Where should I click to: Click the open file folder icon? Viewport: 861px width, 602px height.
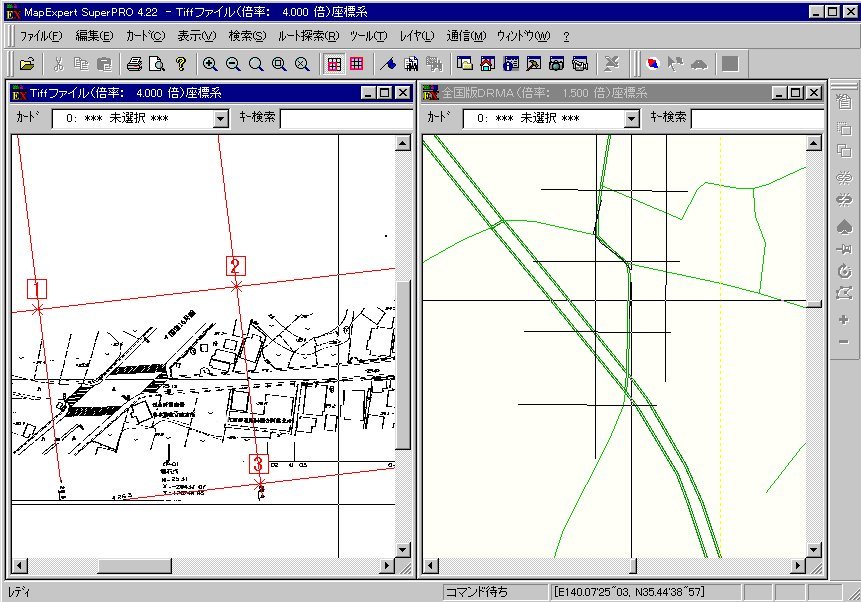point(26,64)
